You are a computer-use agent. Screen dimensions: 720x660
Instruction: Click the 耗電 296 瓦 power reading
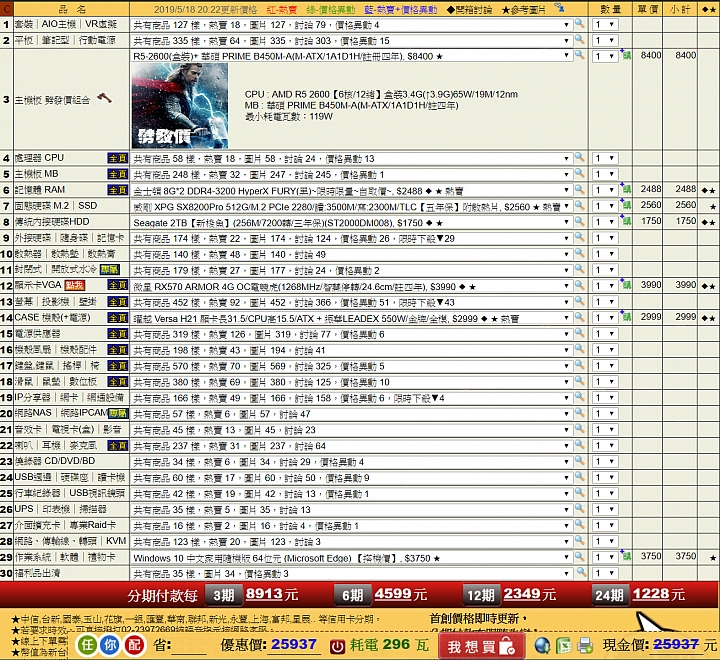(389, 645)
